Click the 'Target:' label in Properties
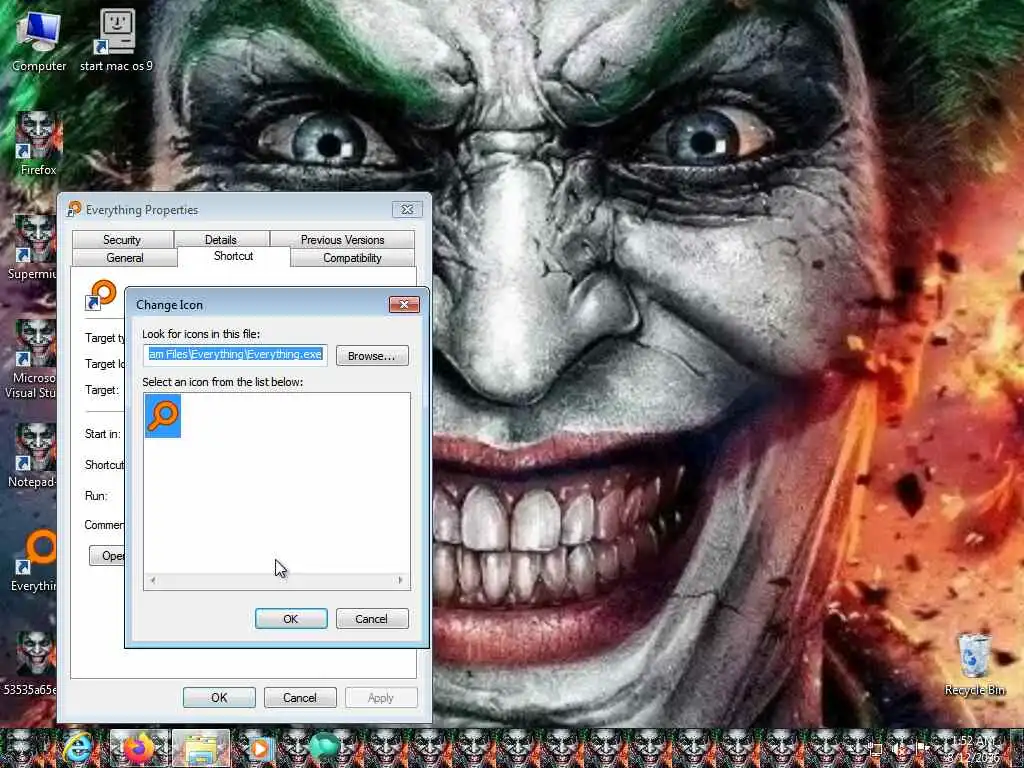The width and height of the screenshot is (1024, 768). pyautogui.click(x=102, y=390)
